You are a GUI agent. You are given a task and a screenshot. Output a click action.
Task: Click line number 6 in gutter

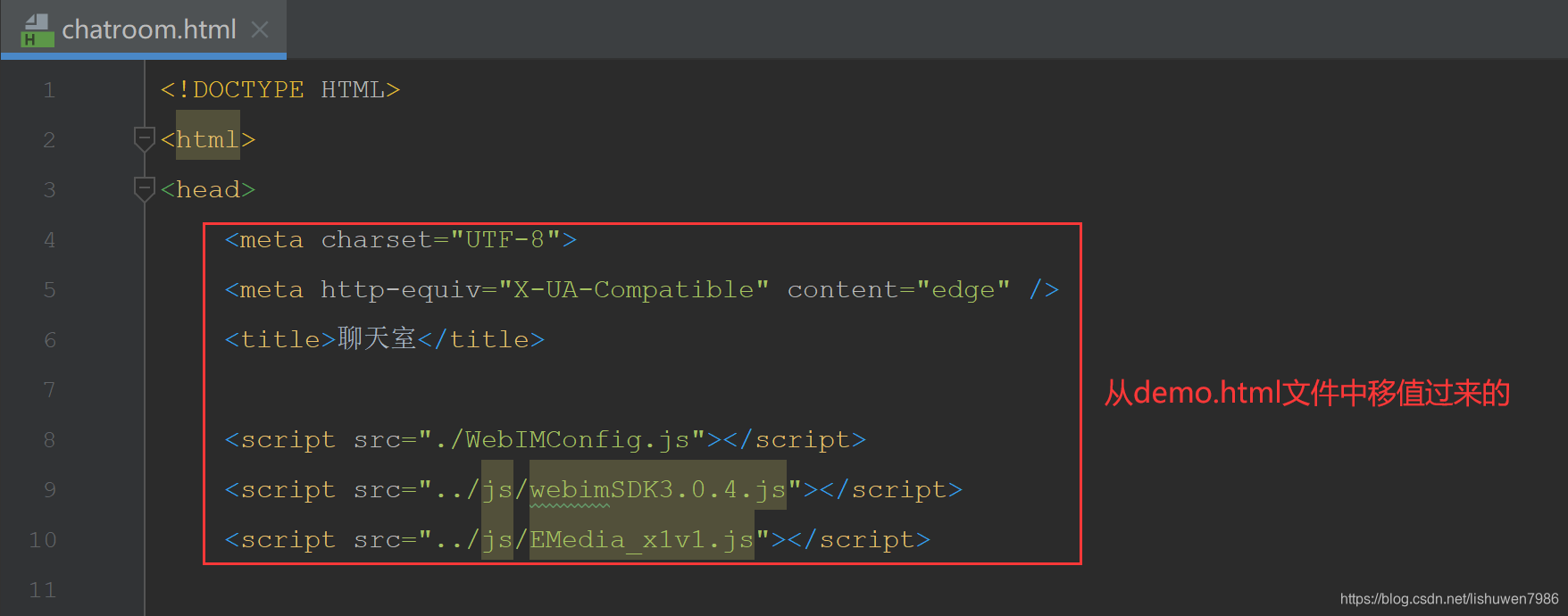point(49,340)
